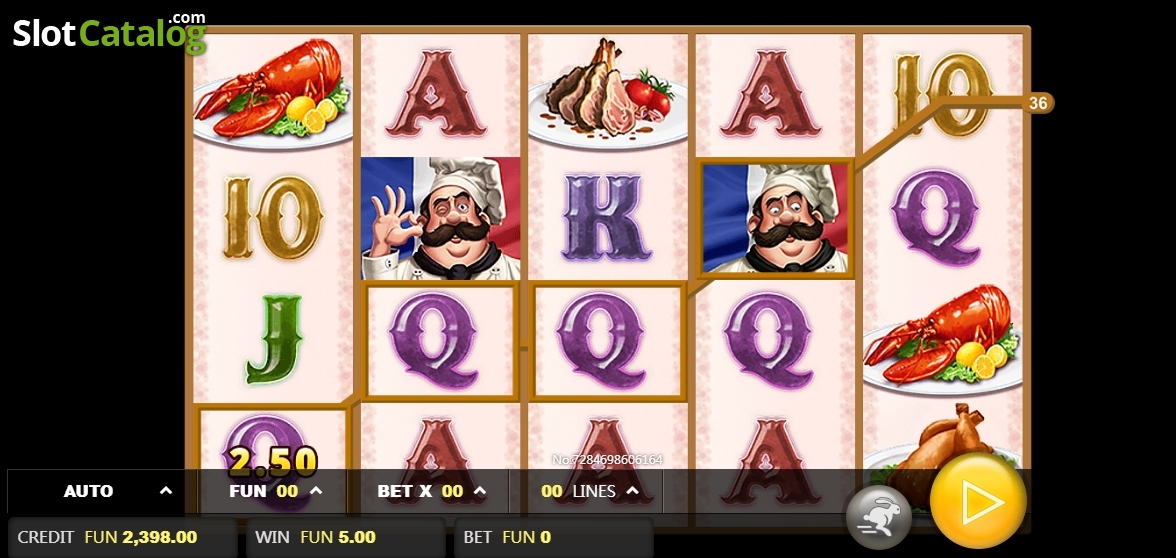Viewport: 1176px width, 558px height.
Task: Select the winking chef symbol on reel two
Action: [440, 218]
